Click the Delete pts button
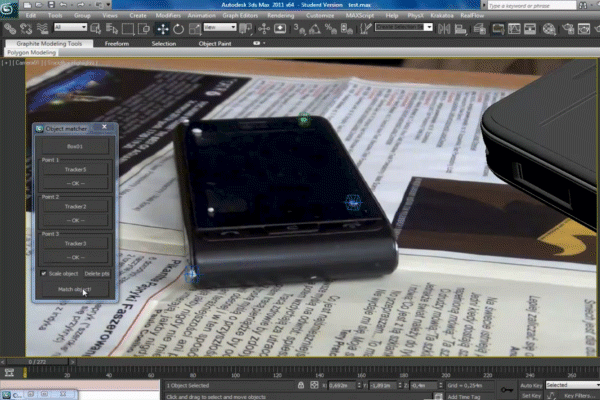Viewport: 600px width, 400px height. pos(98,273)
